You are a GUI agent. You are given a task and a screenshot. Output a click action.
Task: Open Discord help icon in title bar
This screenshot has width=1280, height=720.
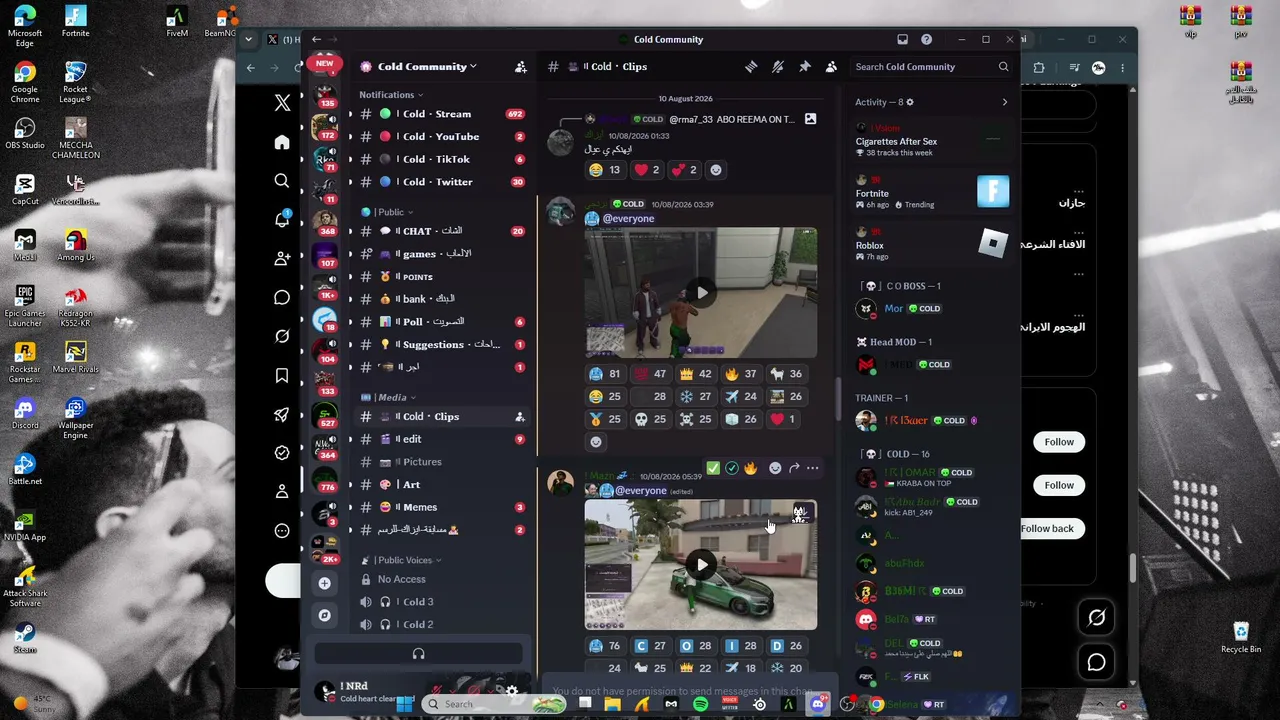click(x=927, y=40)
